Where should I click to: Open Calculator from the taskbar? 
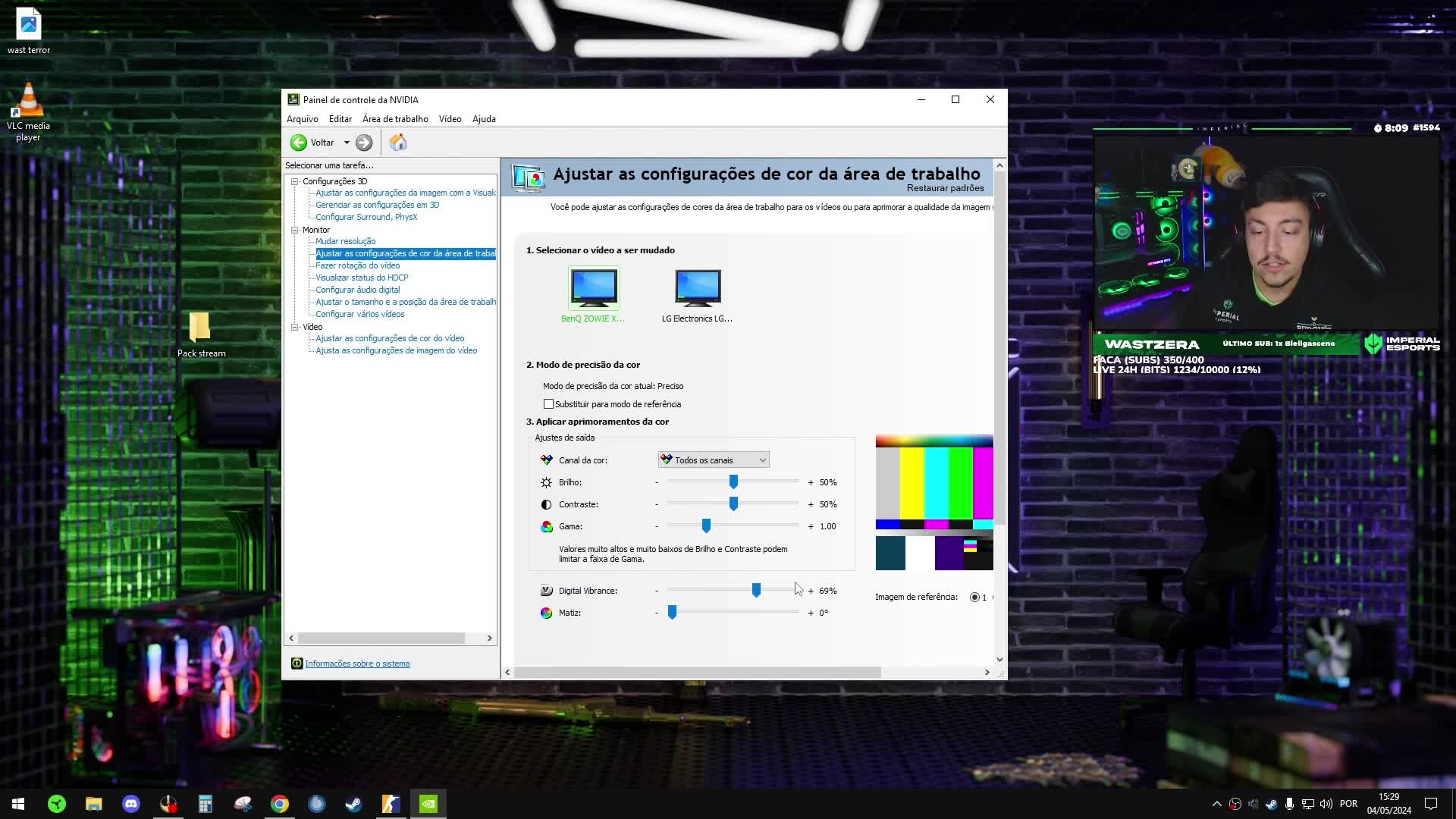pyautogui.click(x=206, y=804)
